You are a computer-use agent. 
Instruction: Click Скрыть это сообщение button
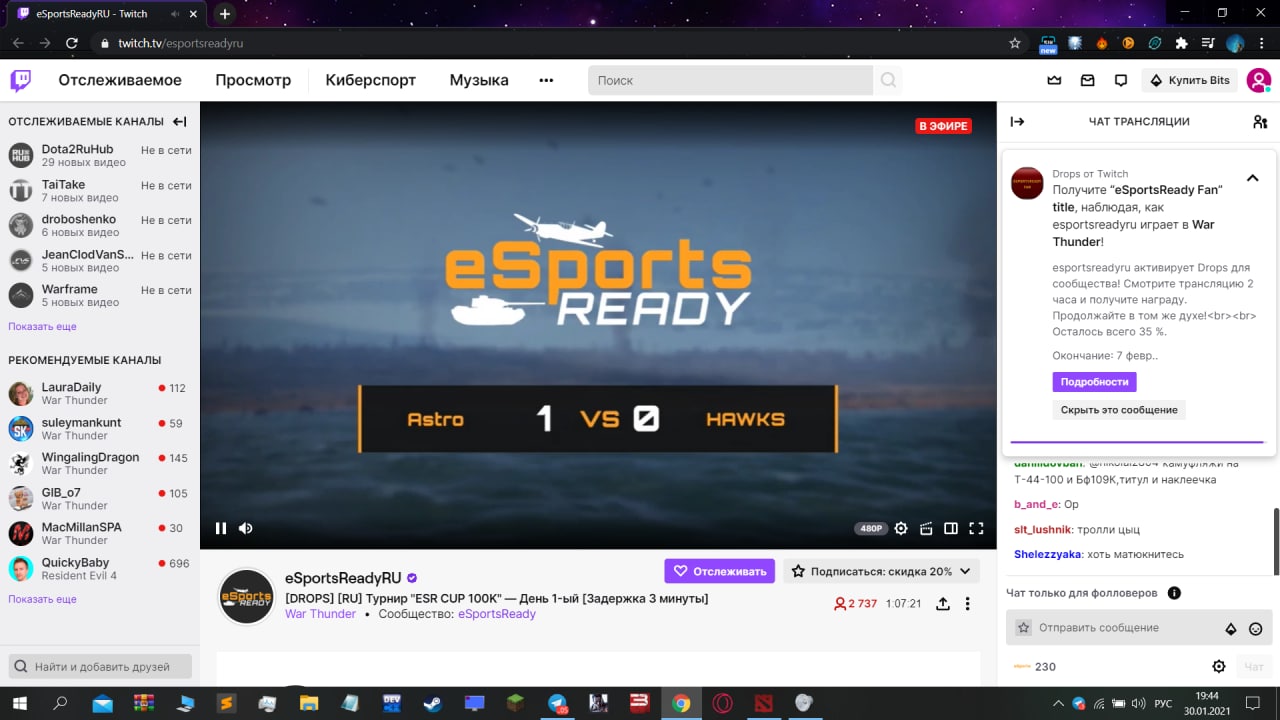coord(1119,410)
